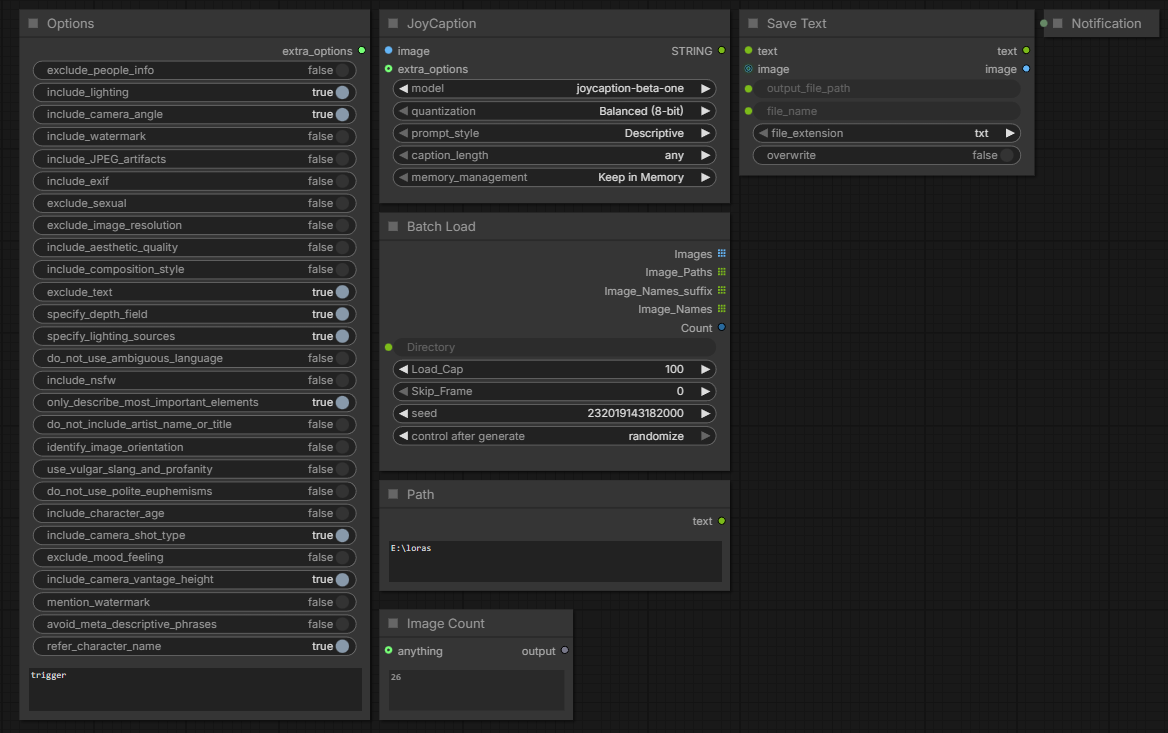Click the anything input port on Image Count
The width and height of the screenshot is (1168, 733).
pos(389,650)
